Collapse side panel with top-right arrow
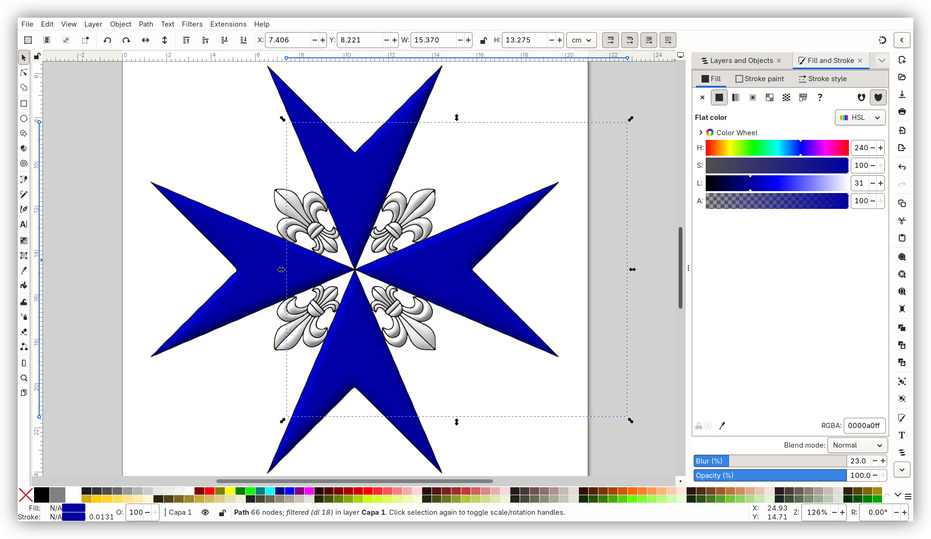Viewport: 931px width, 539px height. [x=902, y=40]
